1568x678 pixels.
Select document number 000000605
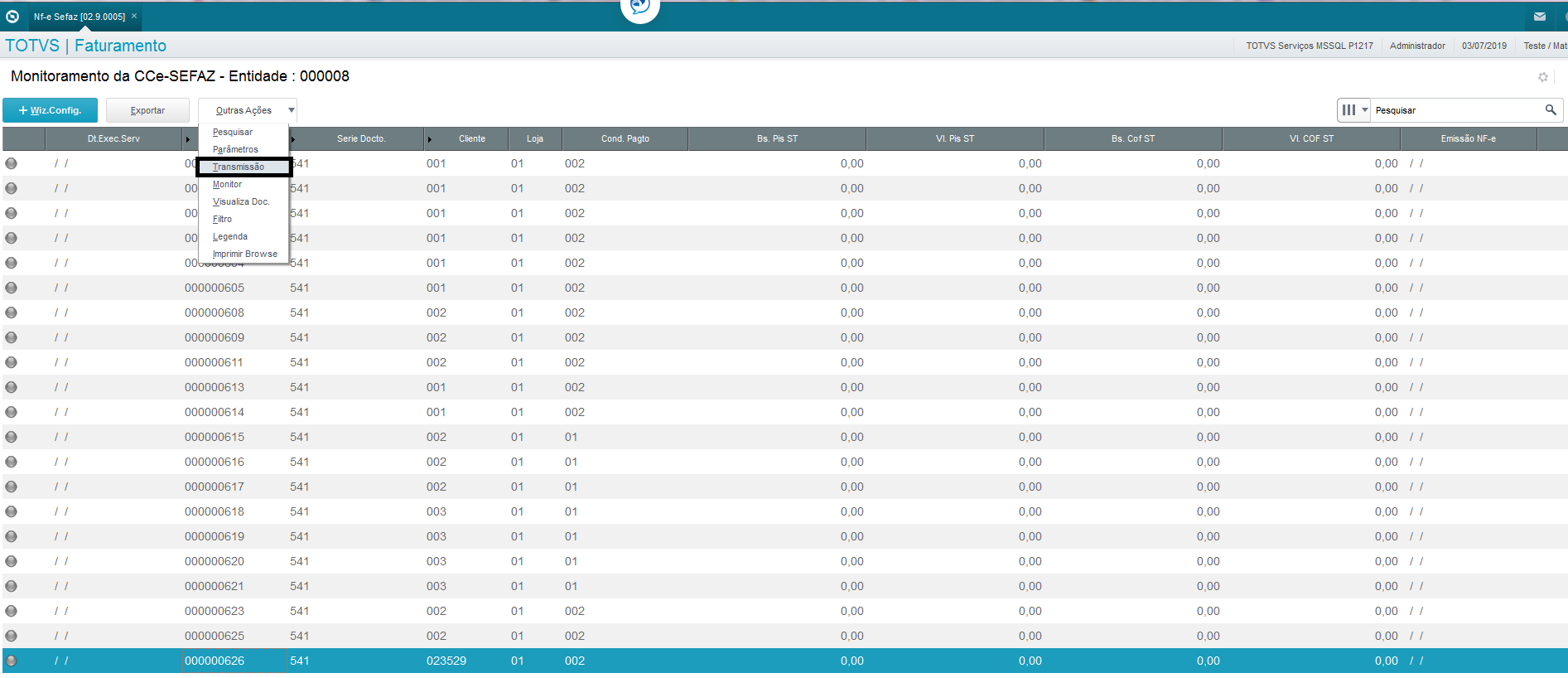(215, 288)
